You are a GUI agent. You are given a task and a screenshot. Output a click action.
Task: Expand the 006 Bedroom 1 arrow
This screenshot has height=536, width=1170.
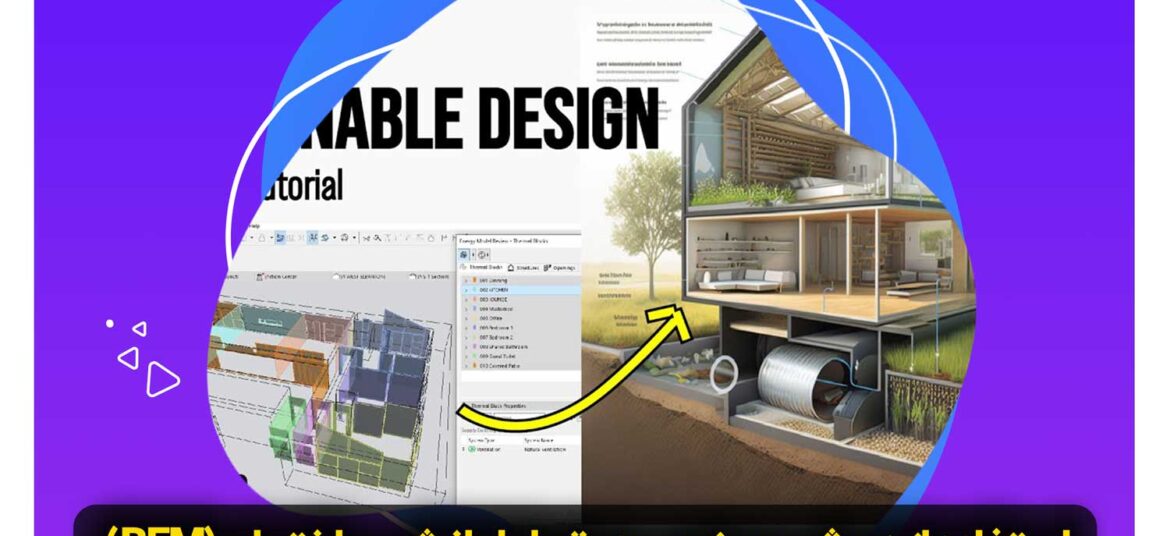point(466,328)
